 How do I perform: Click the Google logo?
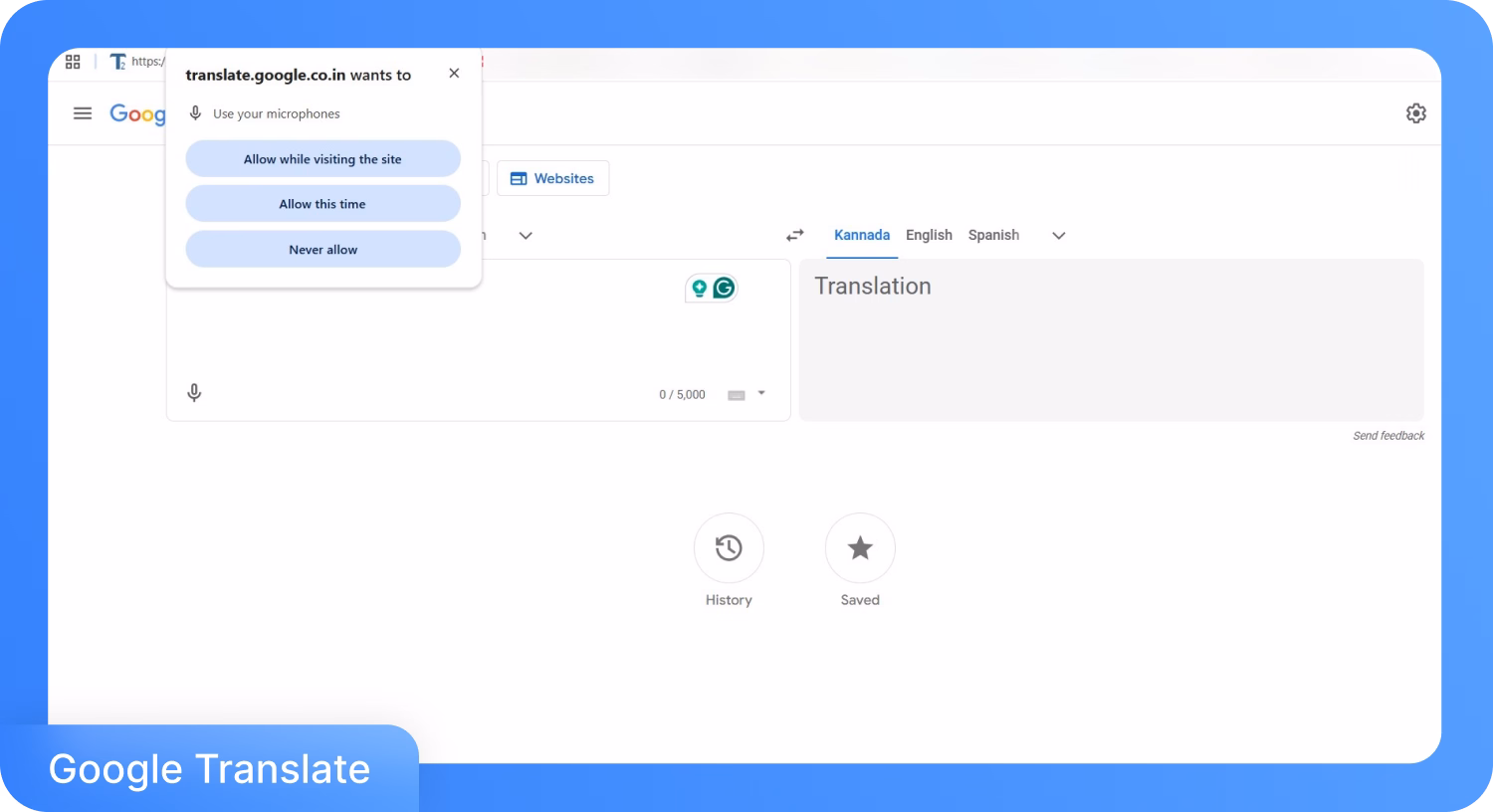pyautogui.click(x=137, y=114)
